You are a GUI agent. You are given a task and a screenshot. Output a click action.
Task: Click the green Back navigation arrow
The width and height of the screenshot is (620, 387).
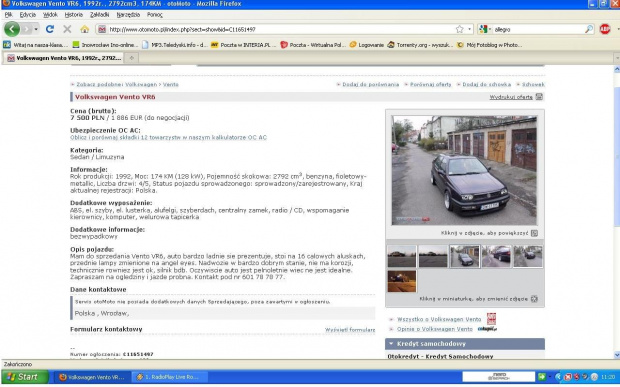(x=12, y=29)
